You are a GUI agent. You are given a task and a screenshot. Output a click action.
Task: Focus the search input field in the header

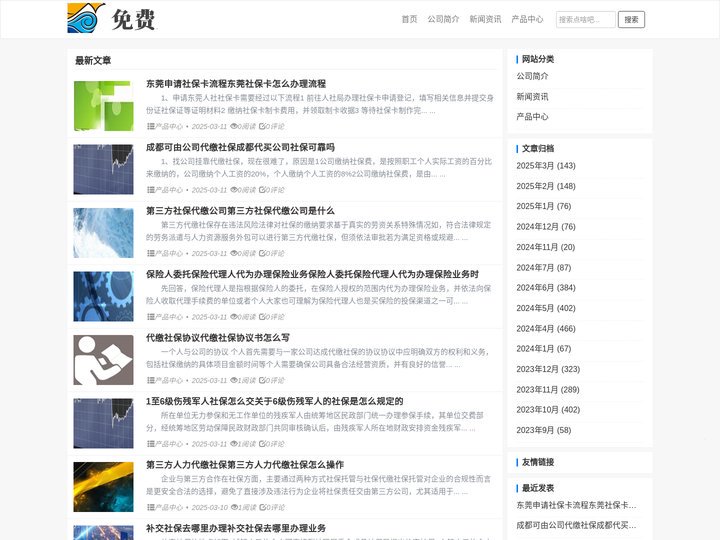point(585,19)
